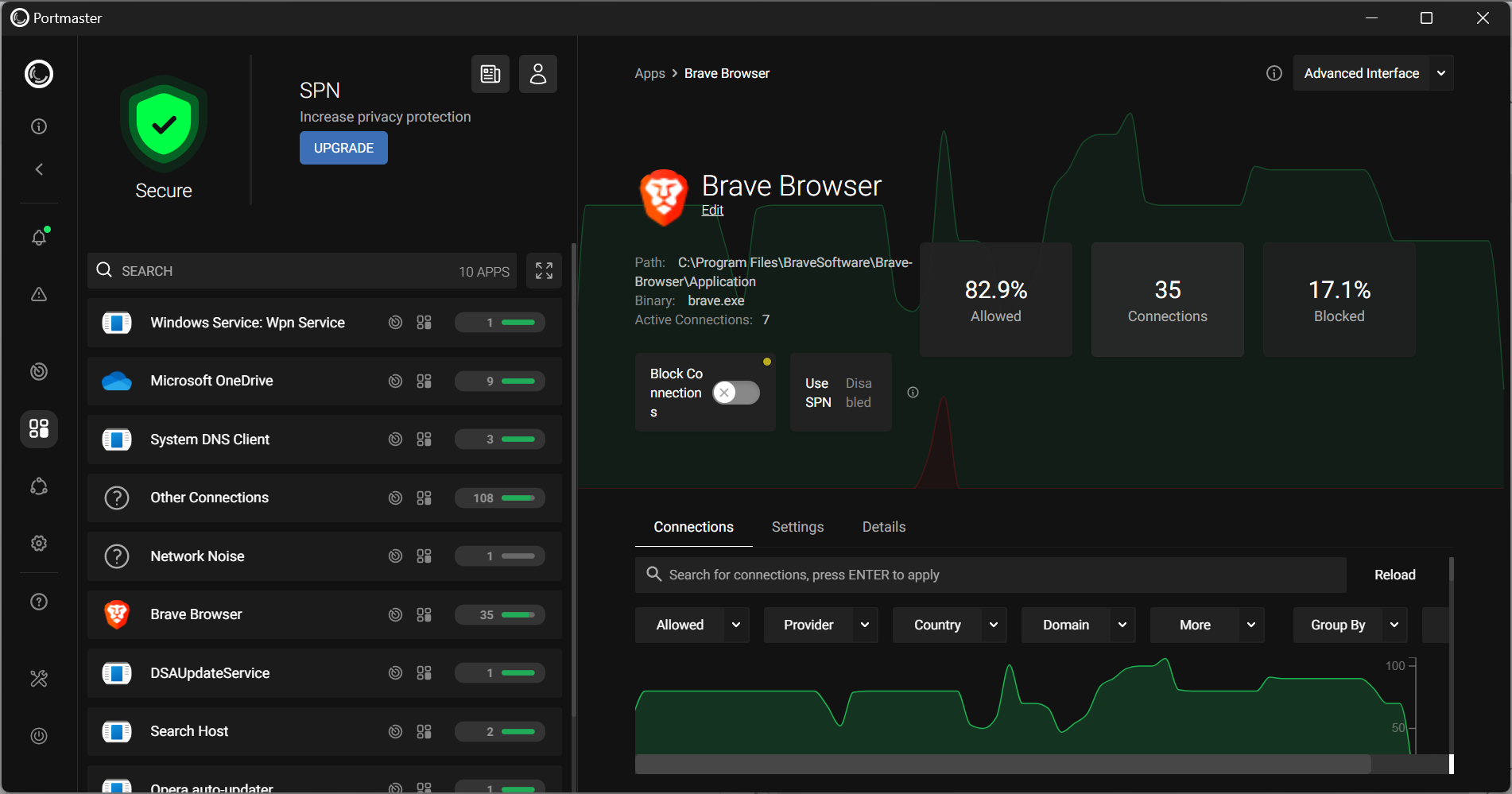Image resolution: width=1512 pixels, height=794 pixels.
Task: Click the Secure shield status icon
Action: coord(164,124)
